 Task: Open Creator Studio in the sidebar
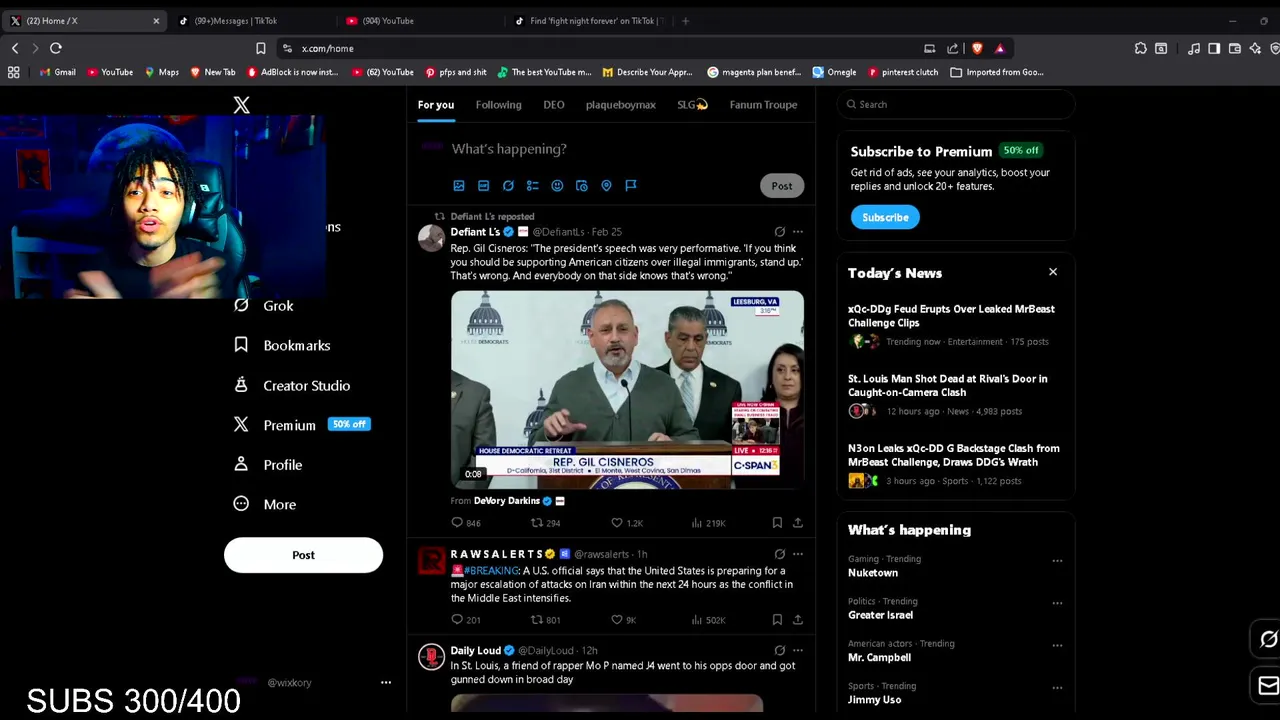coord(292,385)
